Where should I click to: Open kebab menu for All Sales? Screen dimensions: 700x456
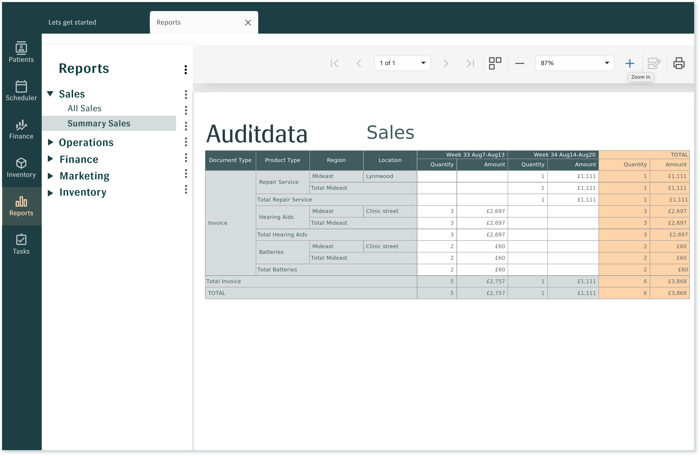point(186,110)
